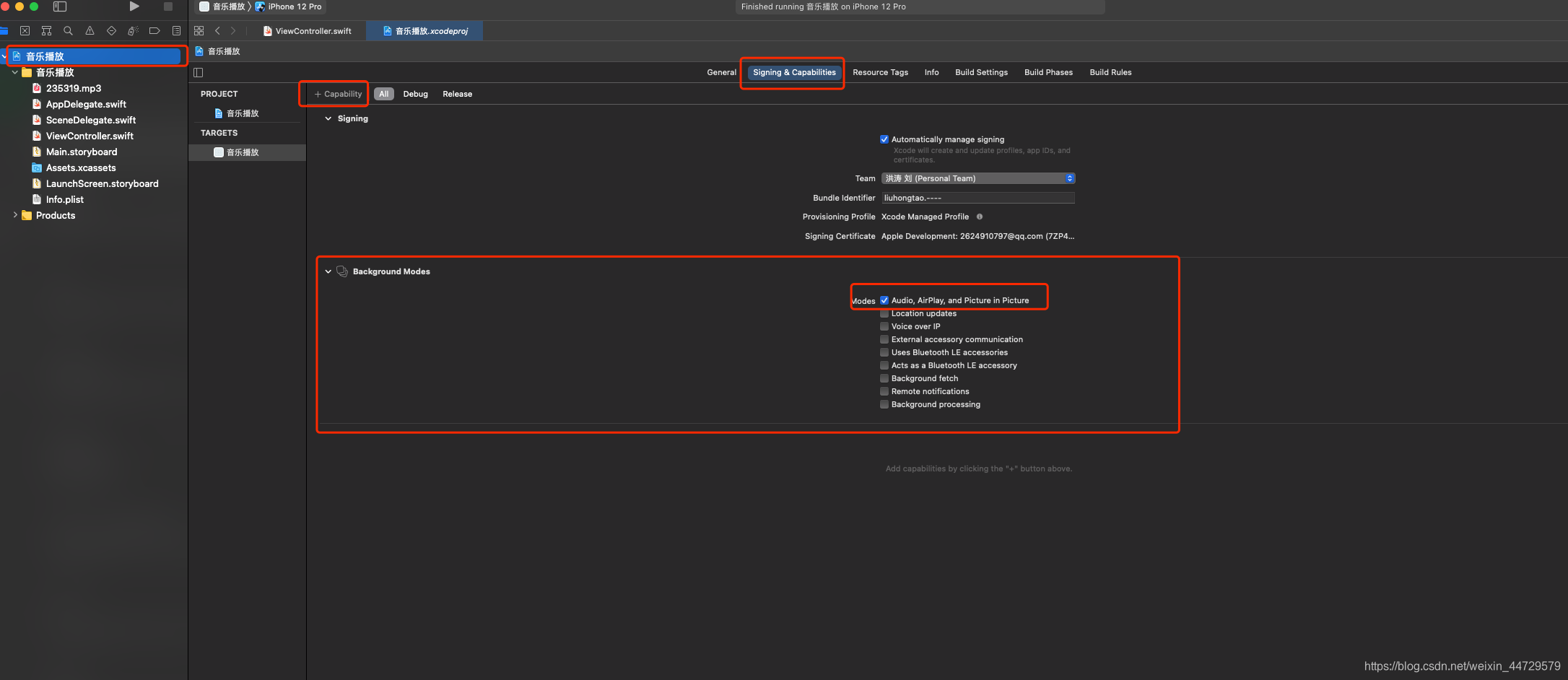Switch to ViewController.swift editor tab

[x=308, y=31]
